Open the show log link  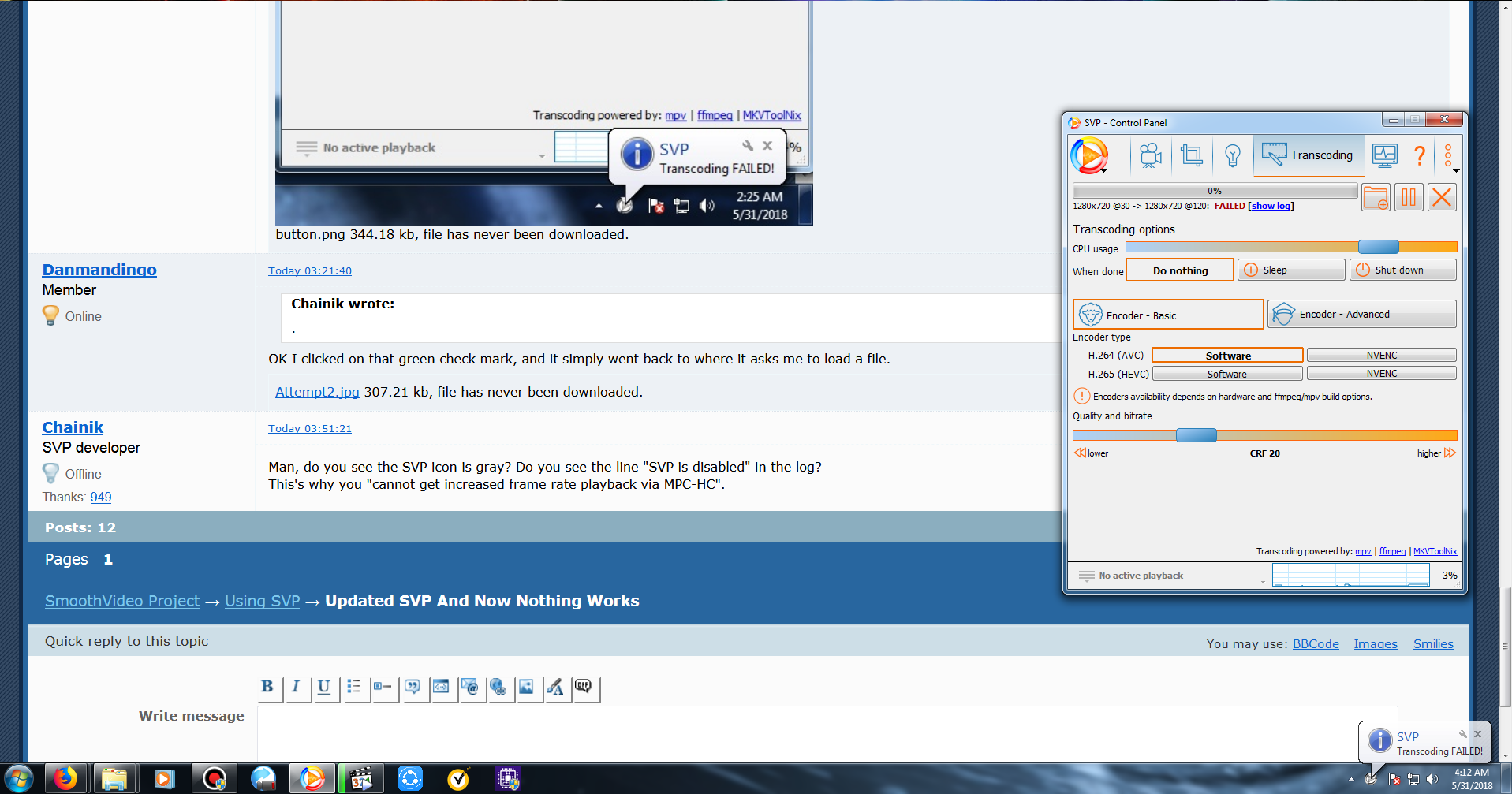1271,207
